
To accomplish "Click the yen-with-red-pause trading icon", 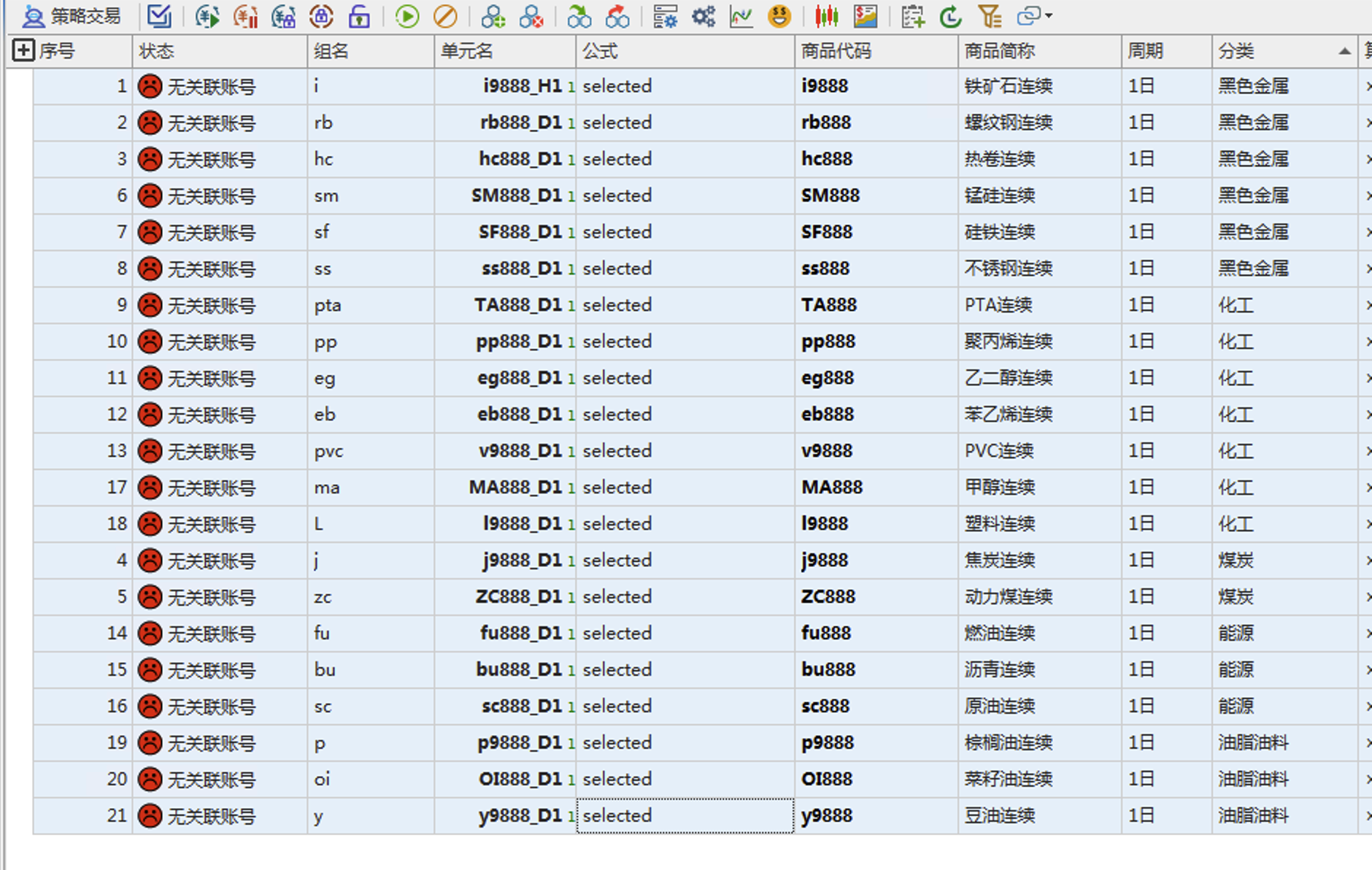I will point(245,15).
